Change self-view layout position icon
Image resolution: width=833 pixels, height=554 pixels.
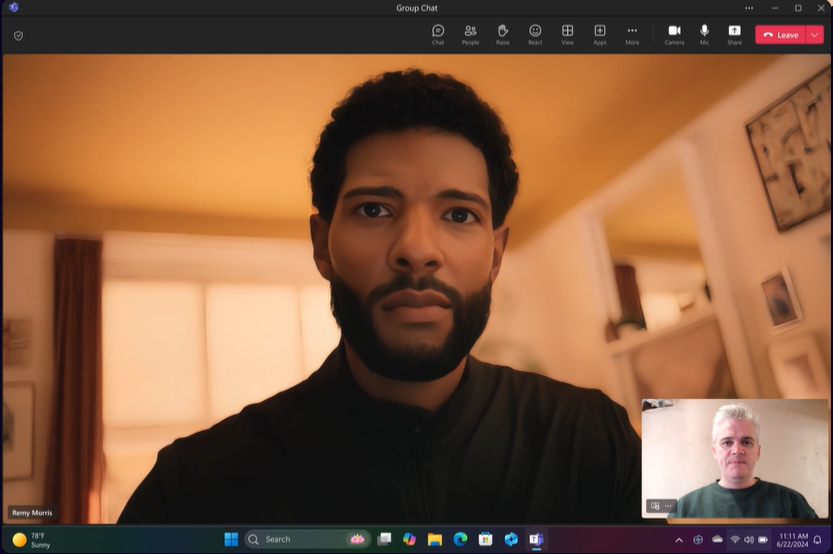point(655,506)
